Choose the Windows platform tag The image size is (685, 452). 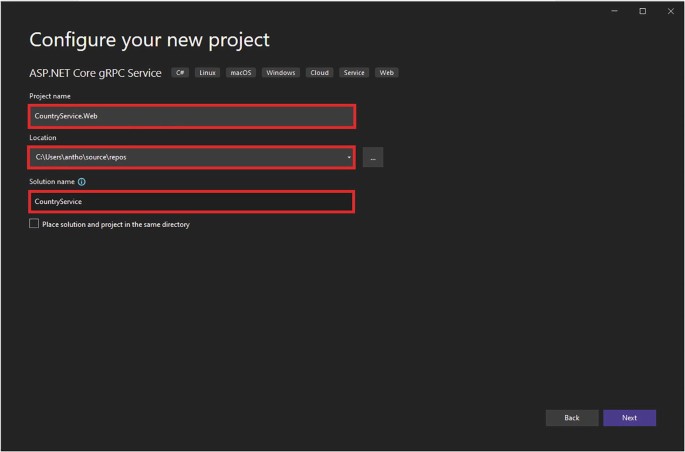click(281, 73)
